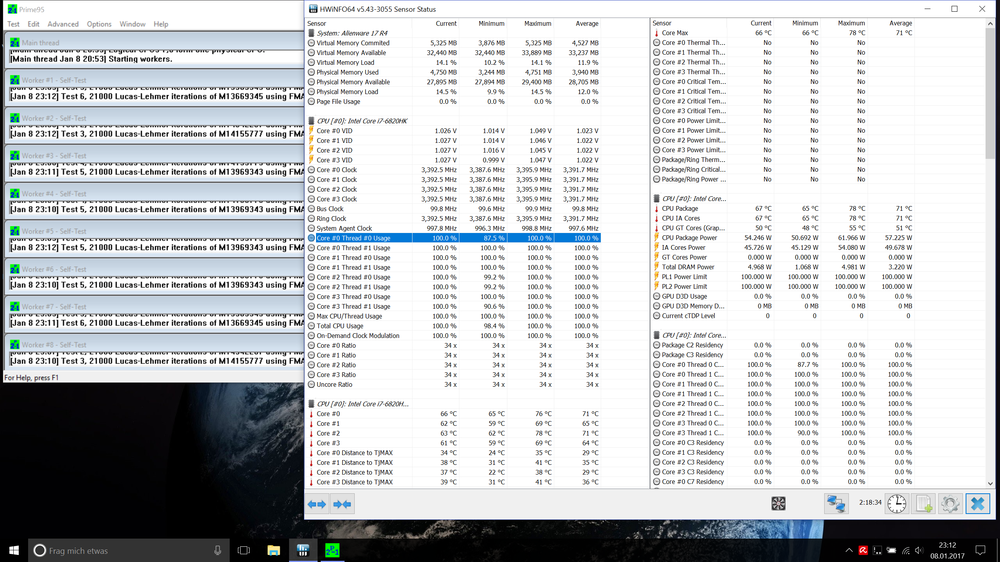Open the Advanced menu in Prime95

pos(62,24)
